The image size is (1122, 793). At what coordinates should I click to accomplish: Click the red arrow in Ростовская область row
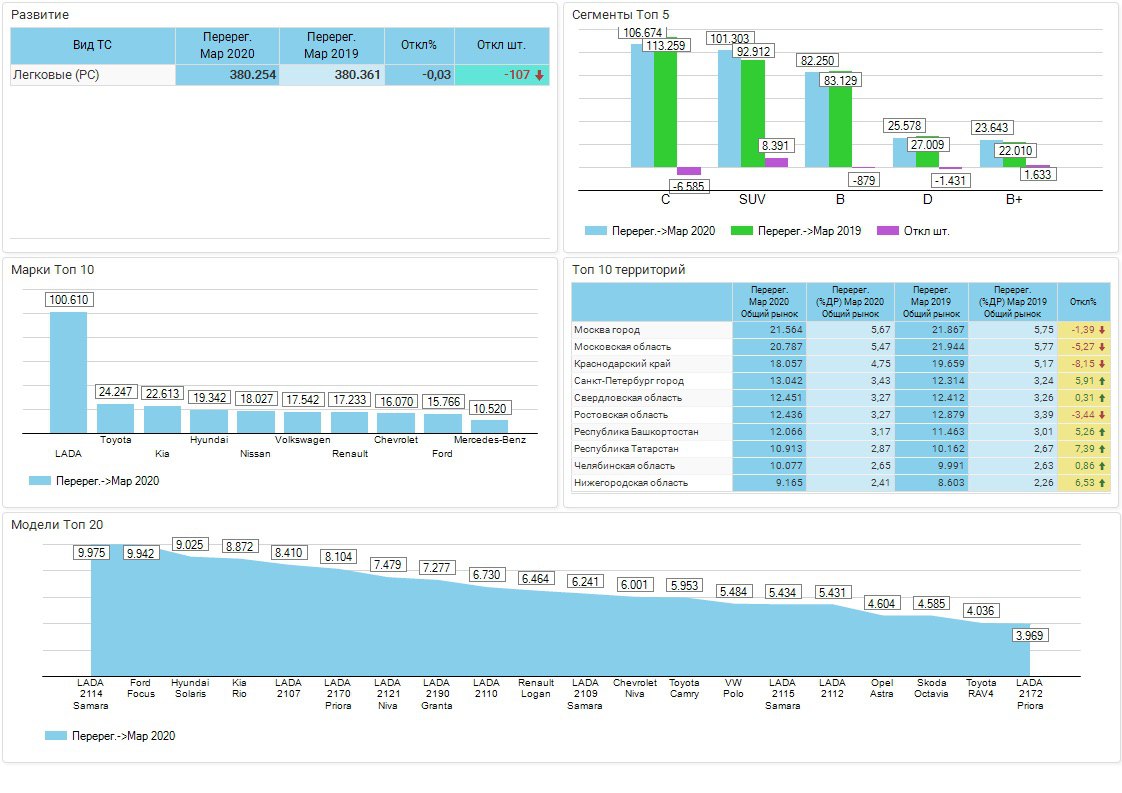1102,415
